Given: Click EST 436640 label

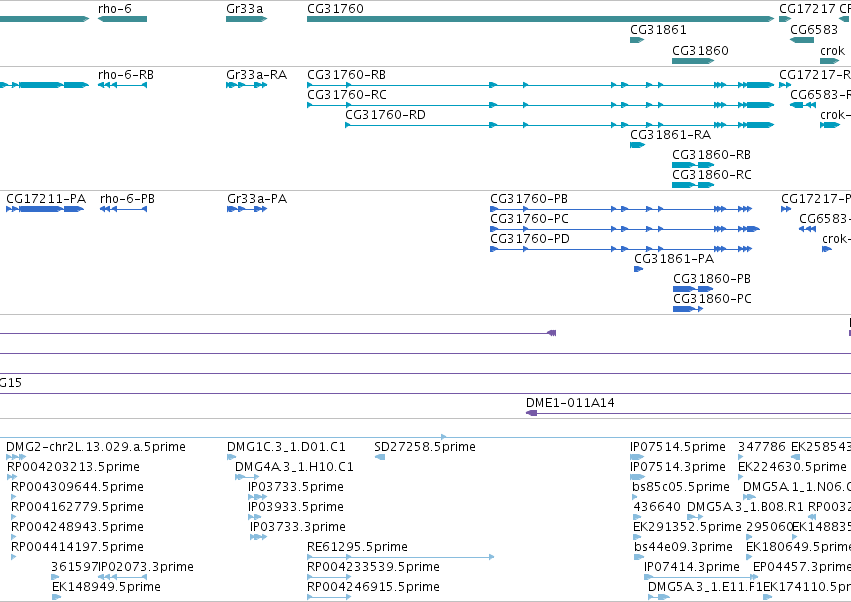Looking at the screenshot, I should [657, 506].
